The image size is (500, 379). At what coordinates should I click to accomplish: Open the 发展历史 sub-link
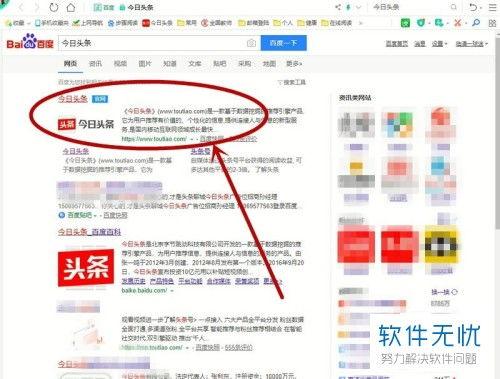[133, 281]
